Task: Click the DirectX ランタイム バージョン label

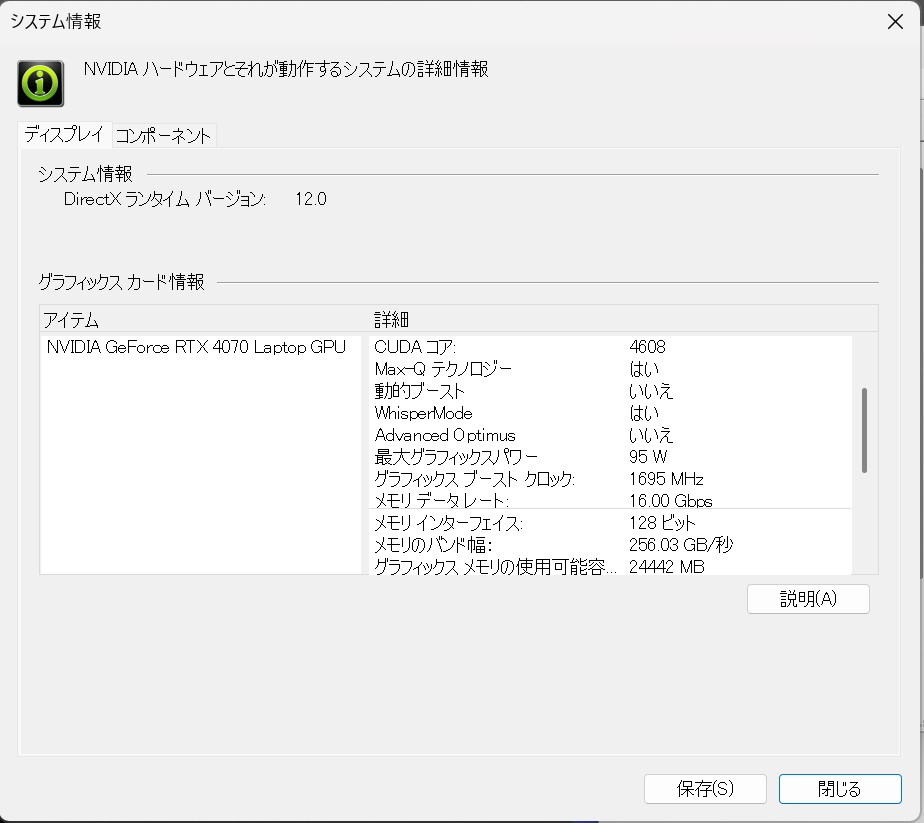Action: pos(165,199)
